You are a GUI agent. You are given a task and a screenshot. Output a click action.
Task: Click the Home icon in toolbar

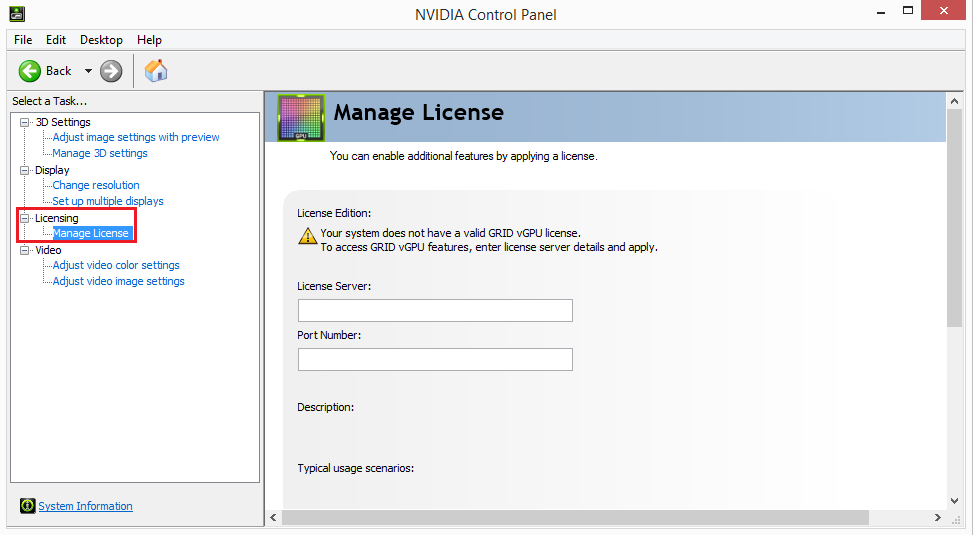156,71
